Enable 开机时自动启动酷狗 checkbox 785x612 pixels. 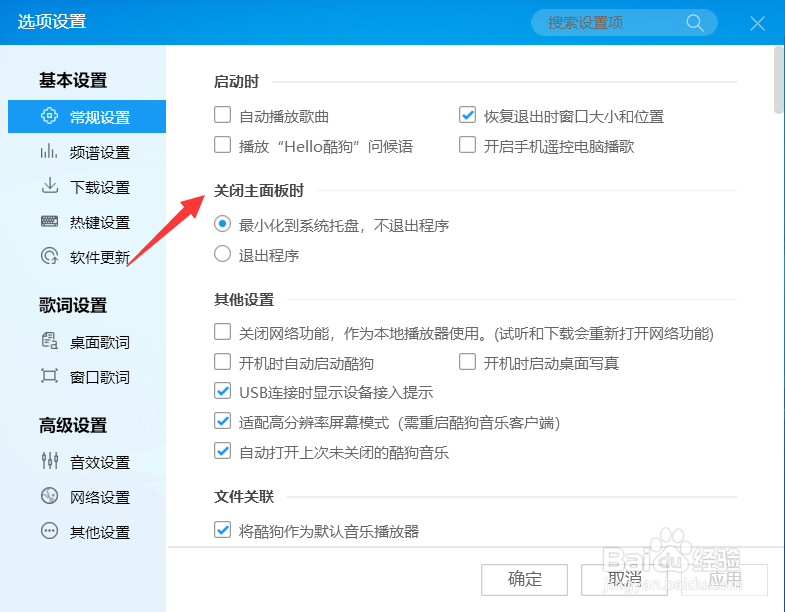tap(222, 362)
